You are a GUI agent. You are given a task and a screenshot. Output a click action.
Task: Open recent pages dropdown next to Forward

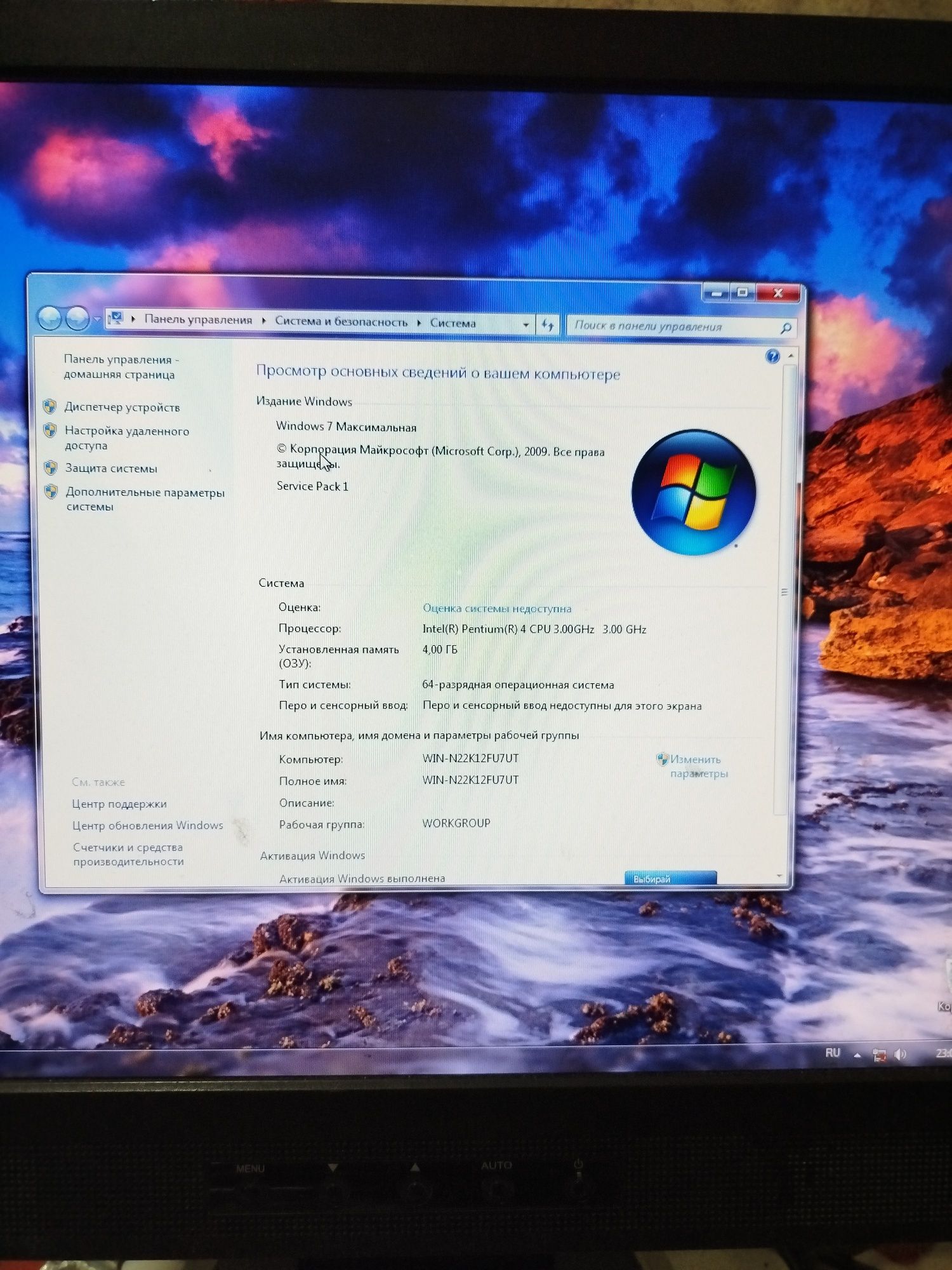pos(96,319)
